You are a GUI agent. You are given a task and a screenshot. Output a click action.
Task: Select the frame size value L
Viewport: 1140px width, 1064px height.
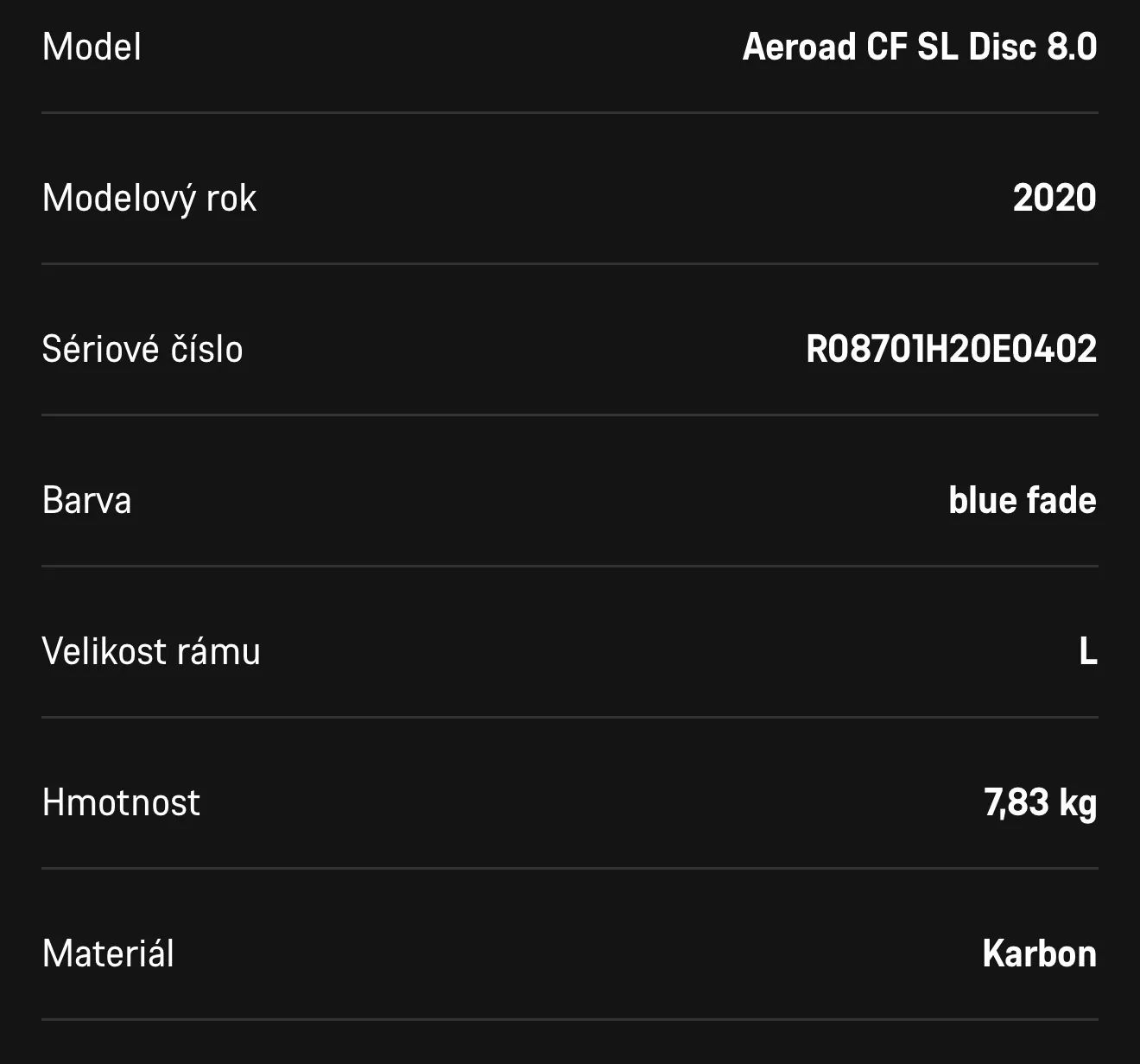[x=1088, y=651]
